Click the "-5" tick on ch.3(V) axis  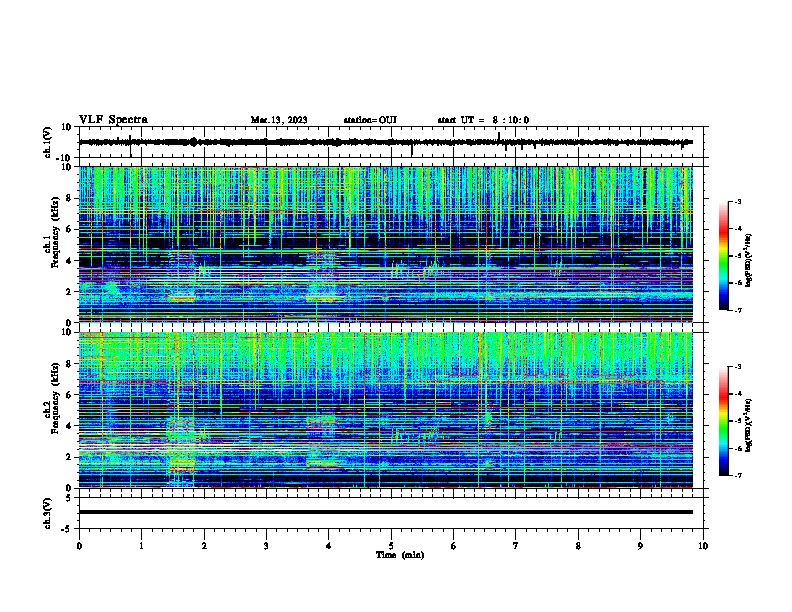point(68,529)
